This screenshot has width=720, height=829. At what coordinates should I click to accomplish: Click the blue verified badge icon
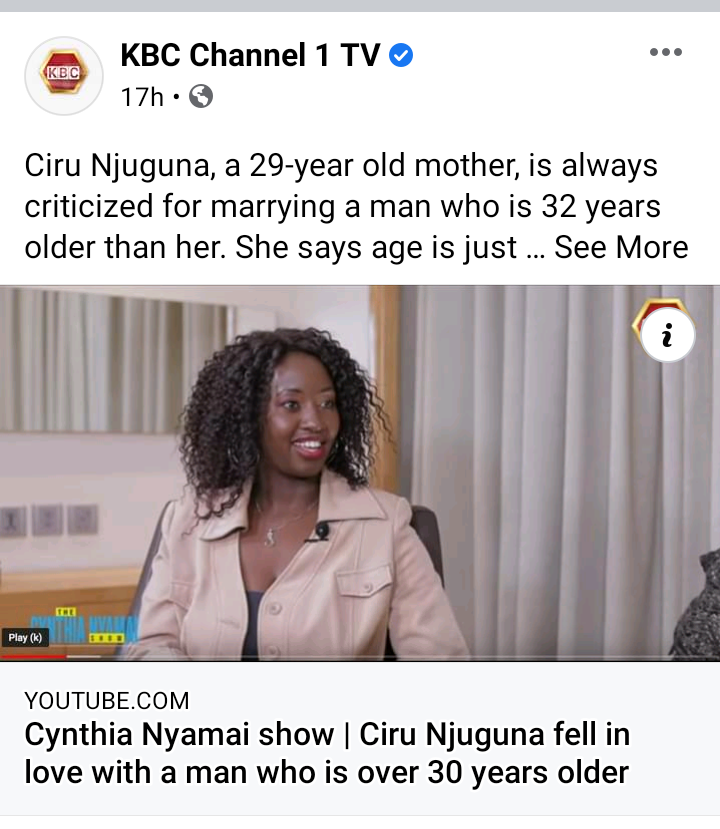coord(401,55)
